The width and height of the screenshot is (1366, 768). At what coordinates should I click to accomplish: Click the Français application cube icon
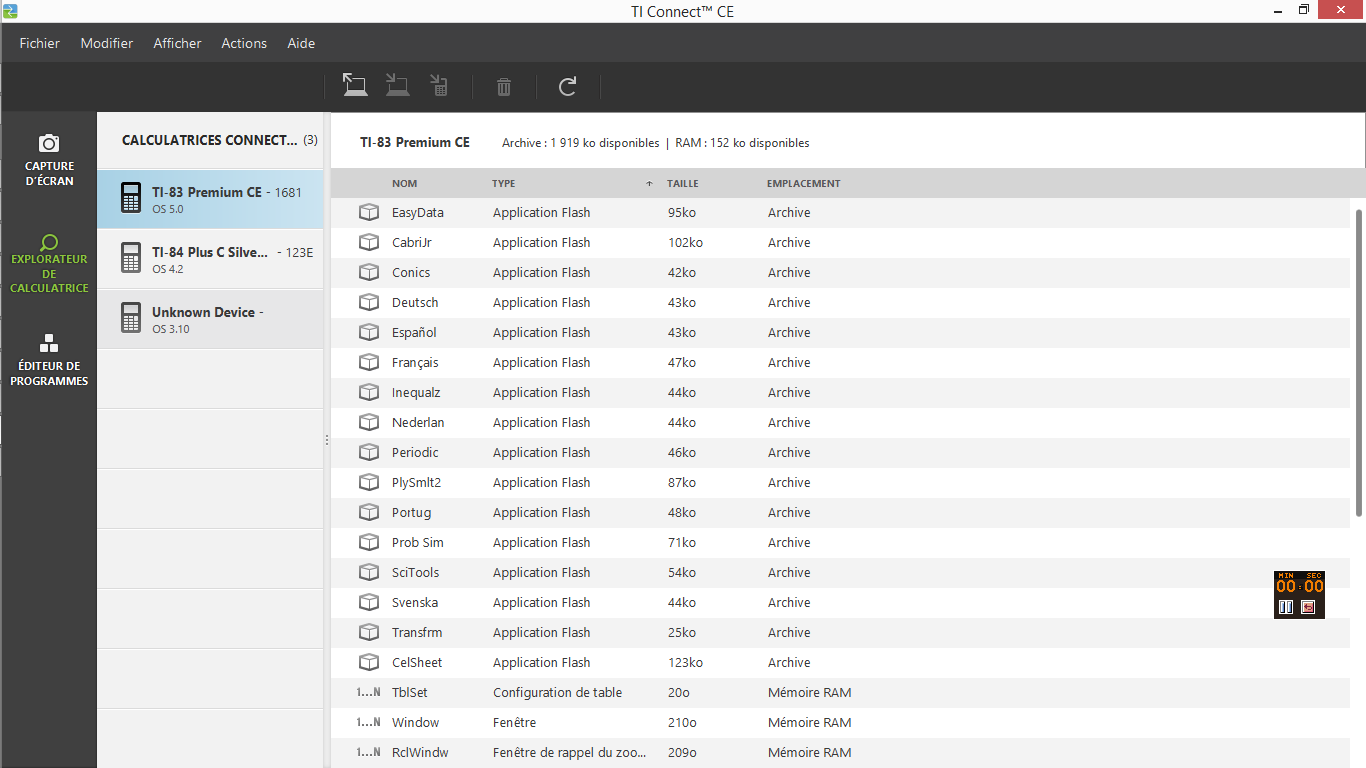369,362
